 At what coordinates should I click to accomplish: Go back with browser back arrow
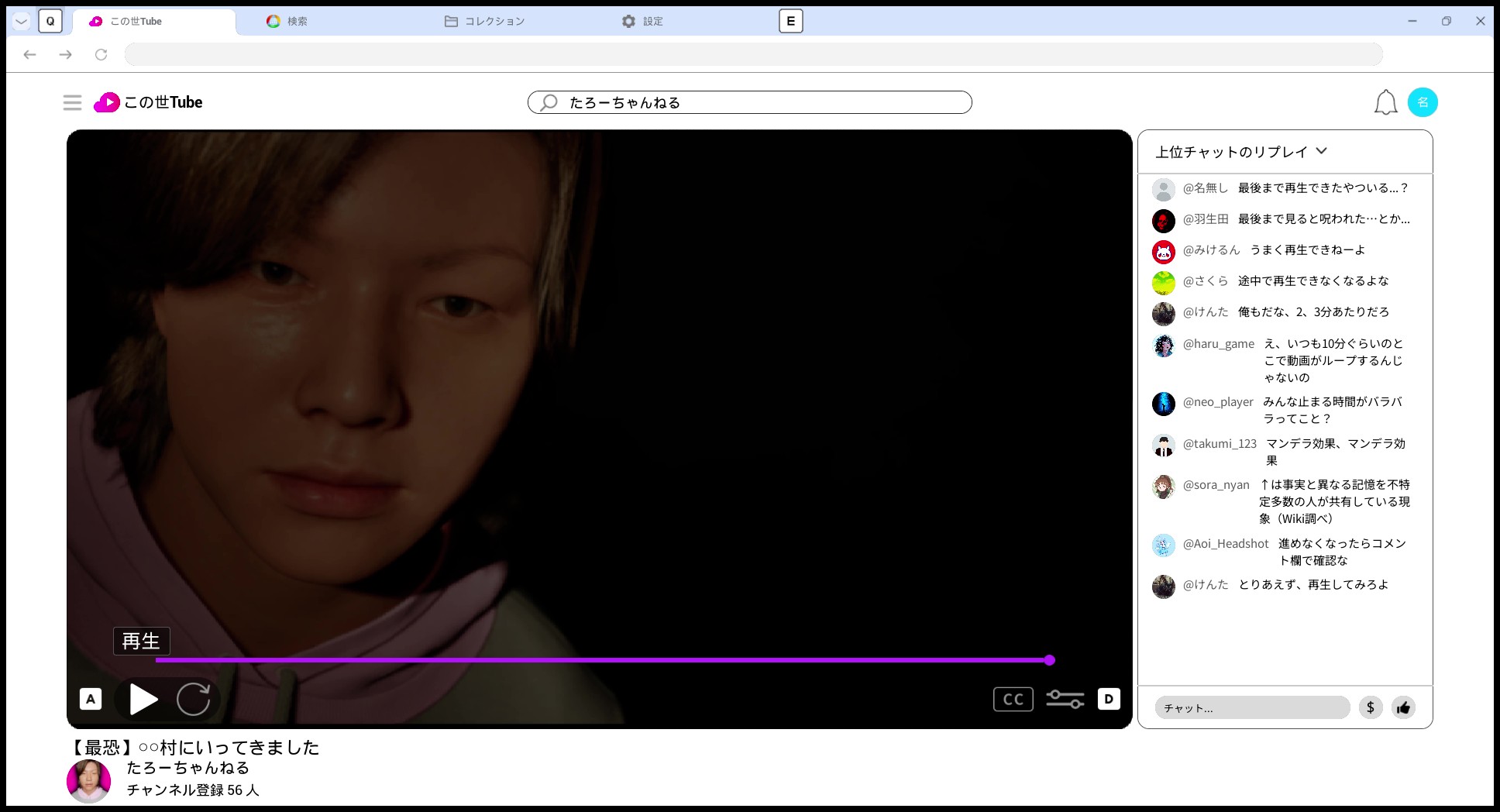30,54
